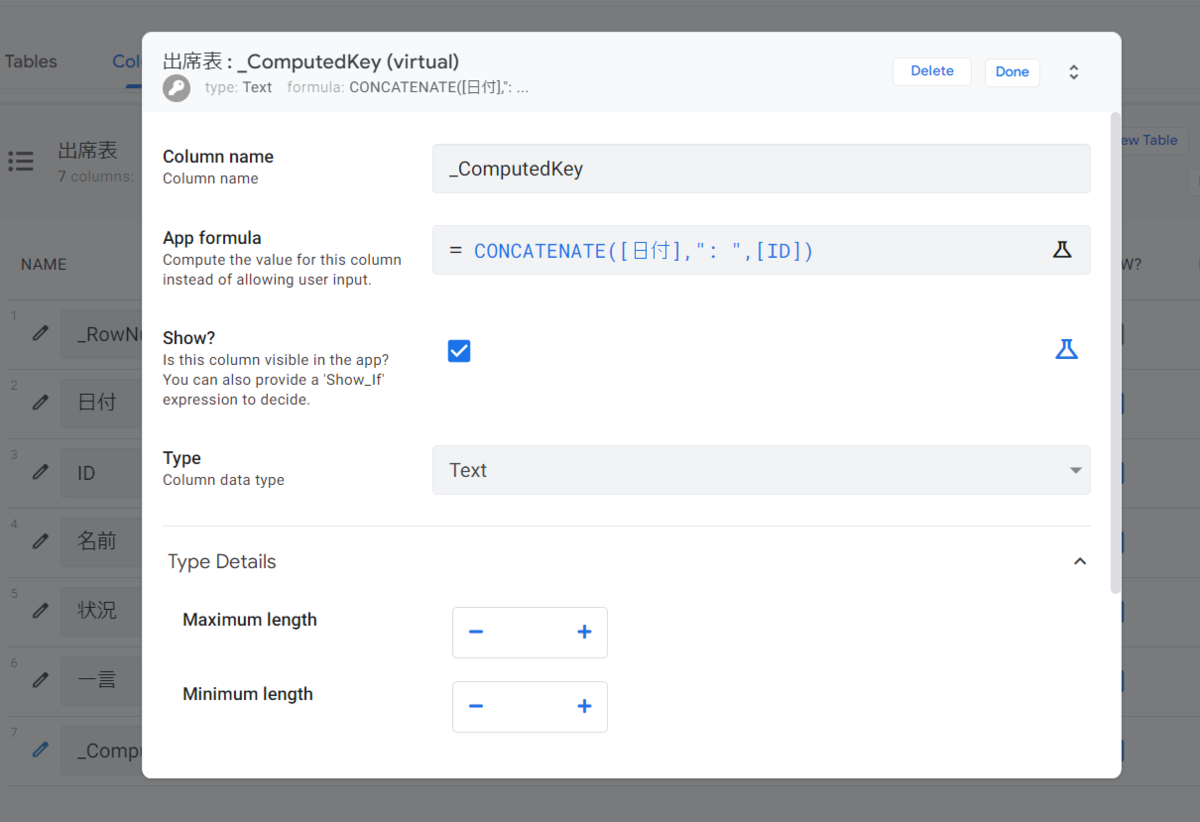1200x822 pixels.
Task: Click the 状況 column name in background list
Action: (97, 610)
